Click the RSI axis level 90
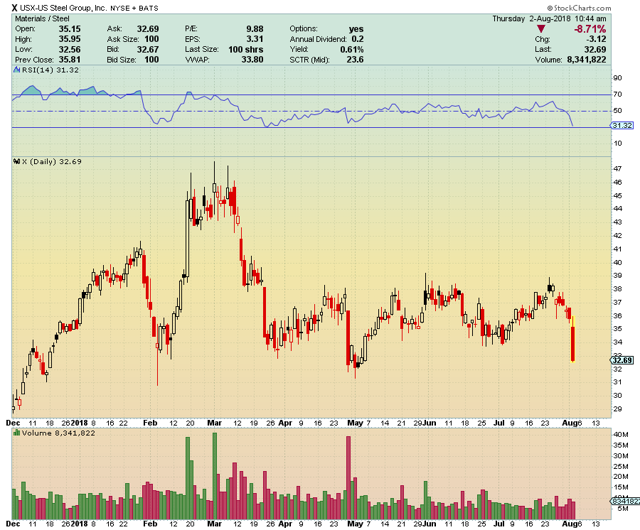The height and width of the screenshot is (530, 640). (x=618, y=78)
